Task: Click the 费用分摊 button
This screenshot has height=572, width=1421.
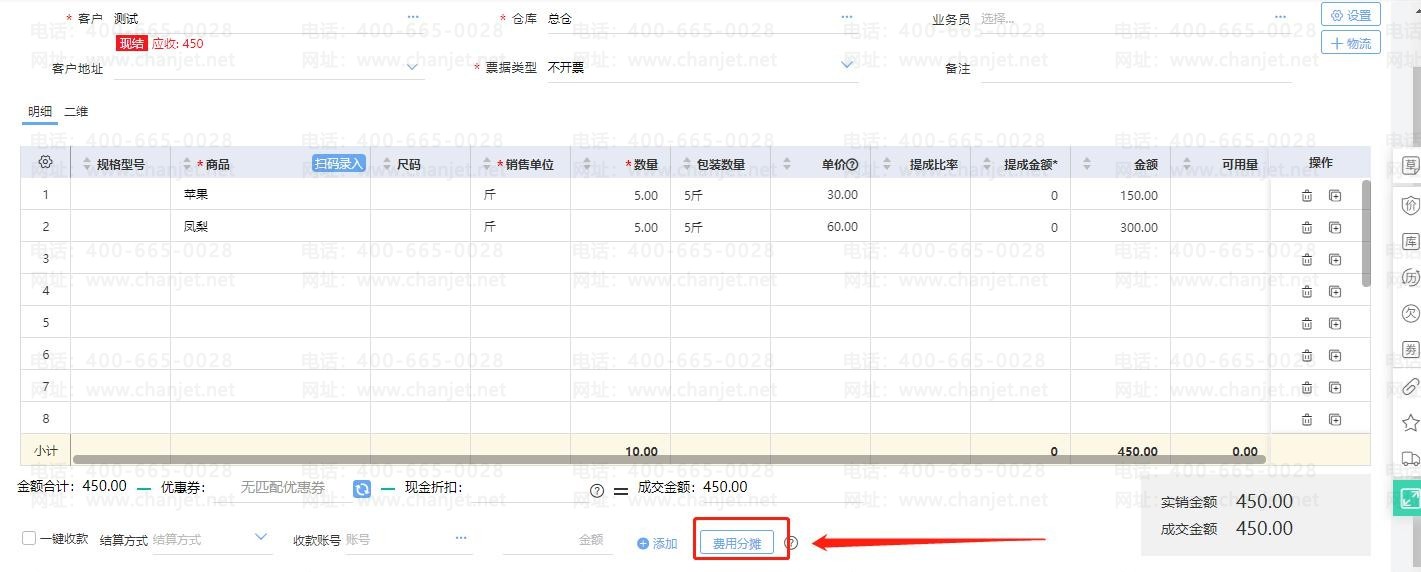Action: tap(737, 544)
